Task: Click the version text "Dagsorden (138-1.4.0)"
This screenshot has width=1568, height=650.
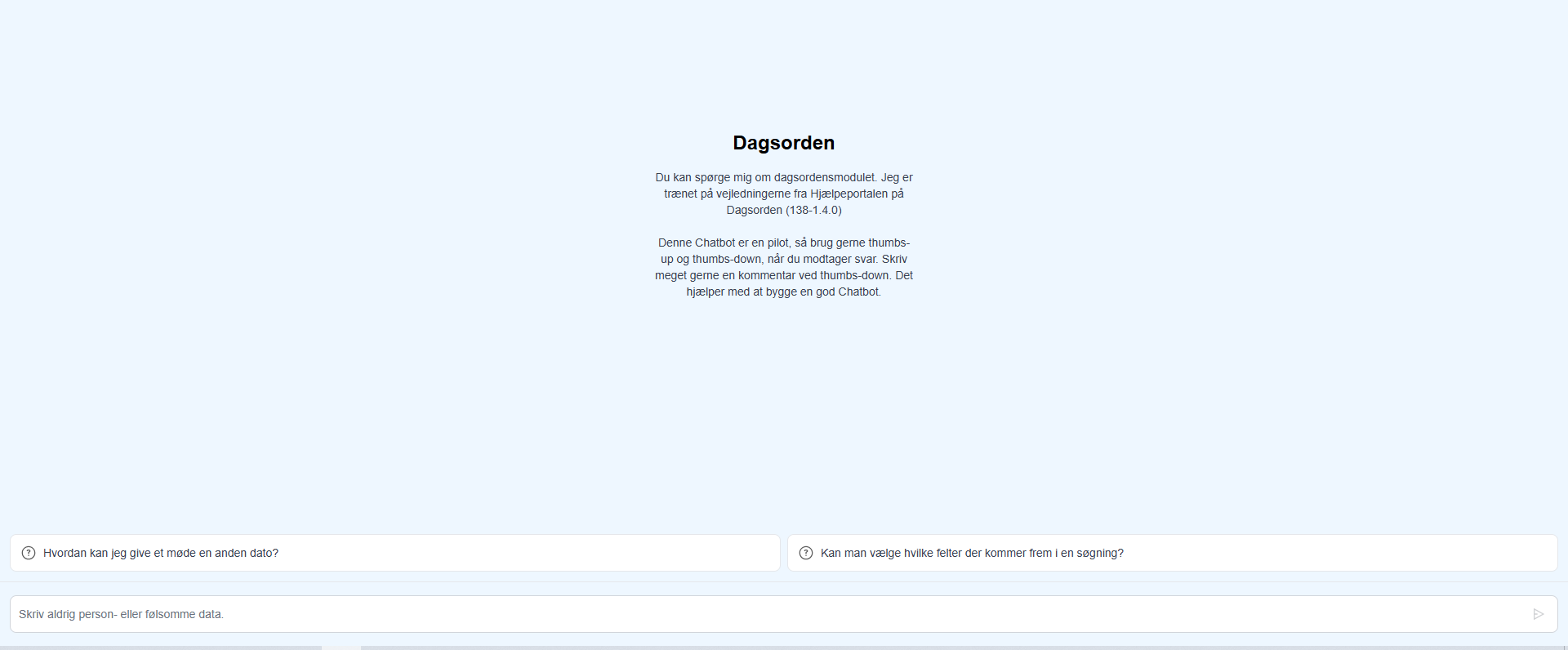Action: [783, 210]
